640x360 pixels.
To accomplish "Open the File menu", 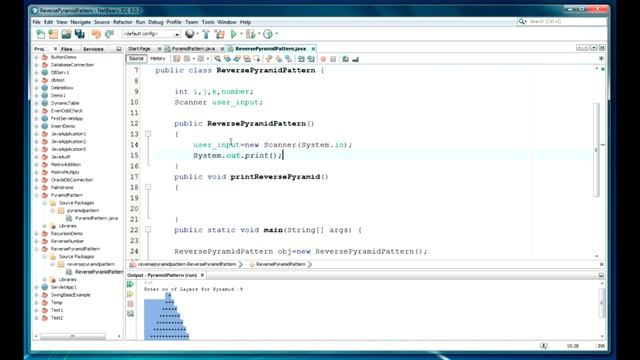I will pos(36,22).
